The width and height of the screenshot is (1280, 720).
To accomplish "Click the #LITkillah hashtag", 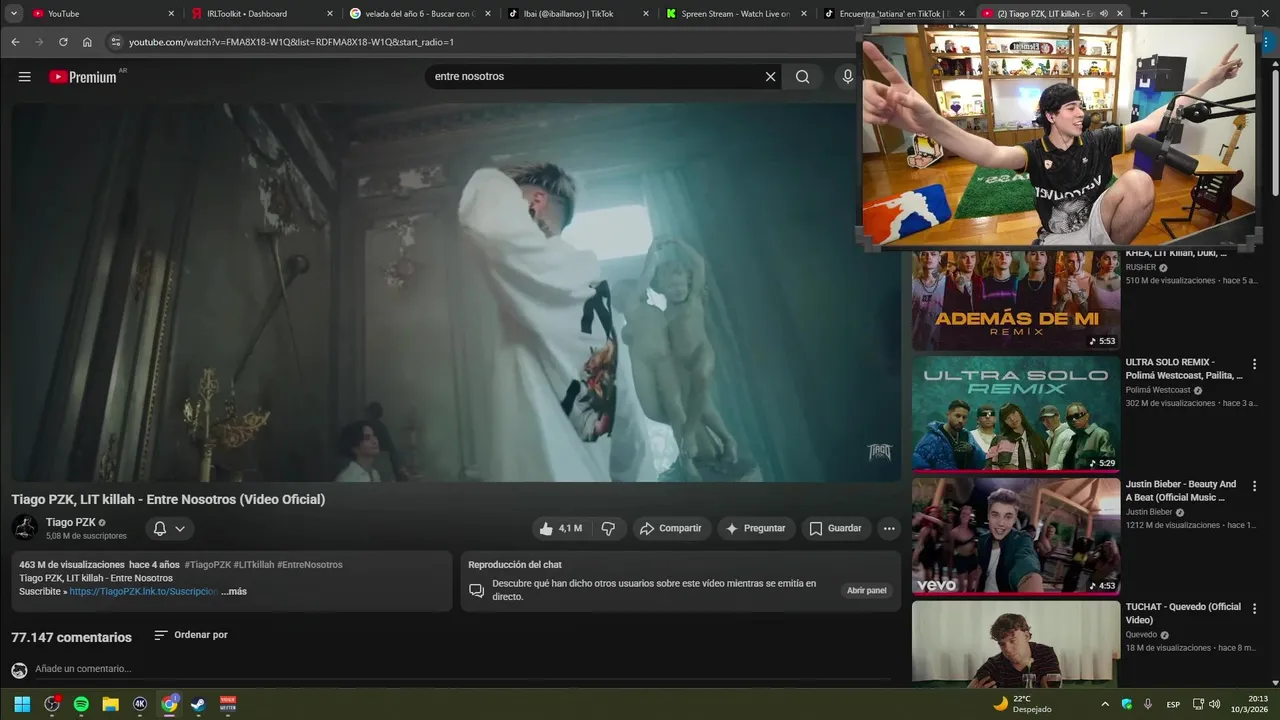I will coord(254,564).
